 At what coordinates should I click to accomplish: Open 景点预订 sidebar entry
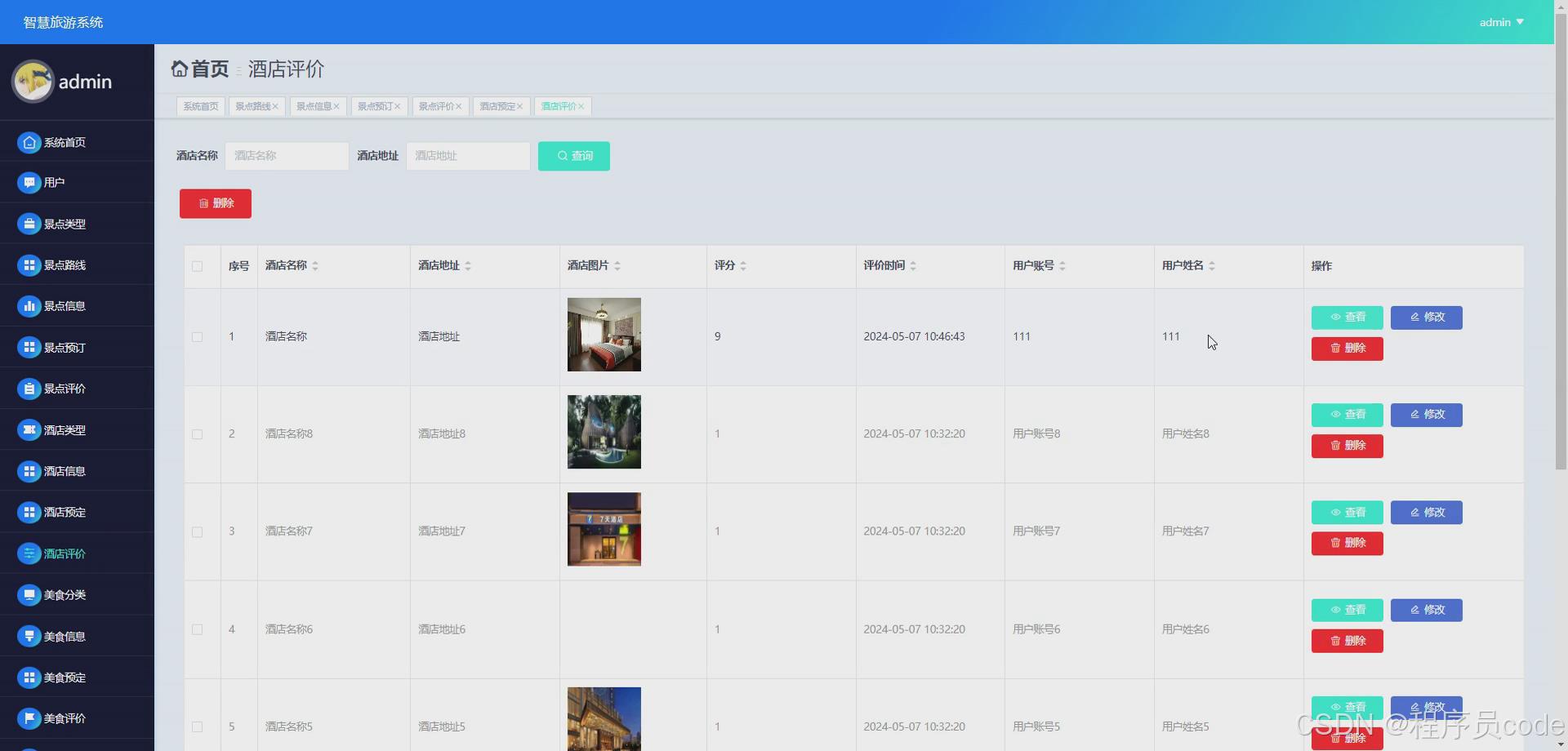coord(77,347)
